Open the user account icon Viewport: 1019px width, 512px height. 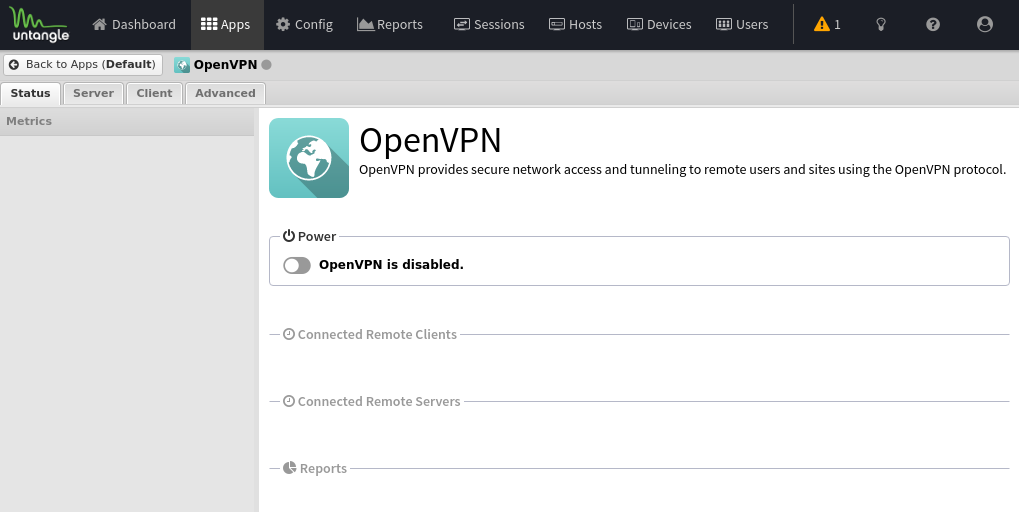pyautogui.click(x=985, y=25)
